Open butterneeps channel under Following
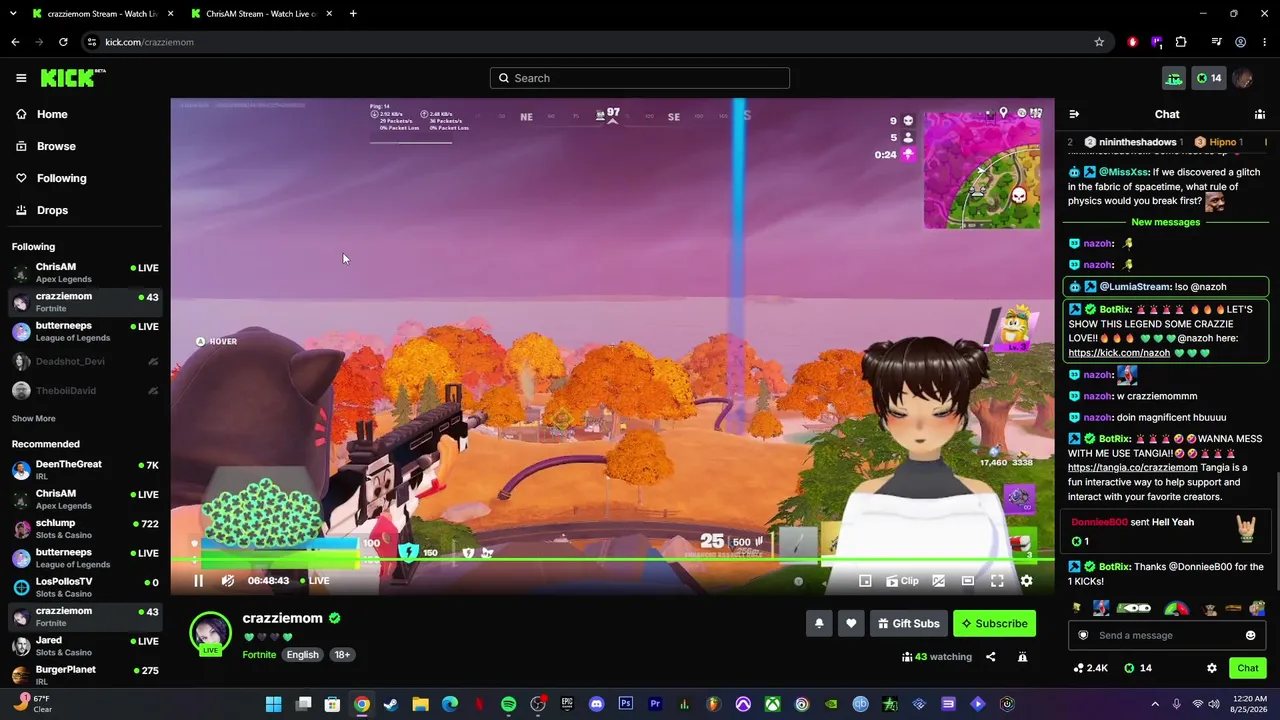Screen dimensions: 1280x720 coord(85,332)
